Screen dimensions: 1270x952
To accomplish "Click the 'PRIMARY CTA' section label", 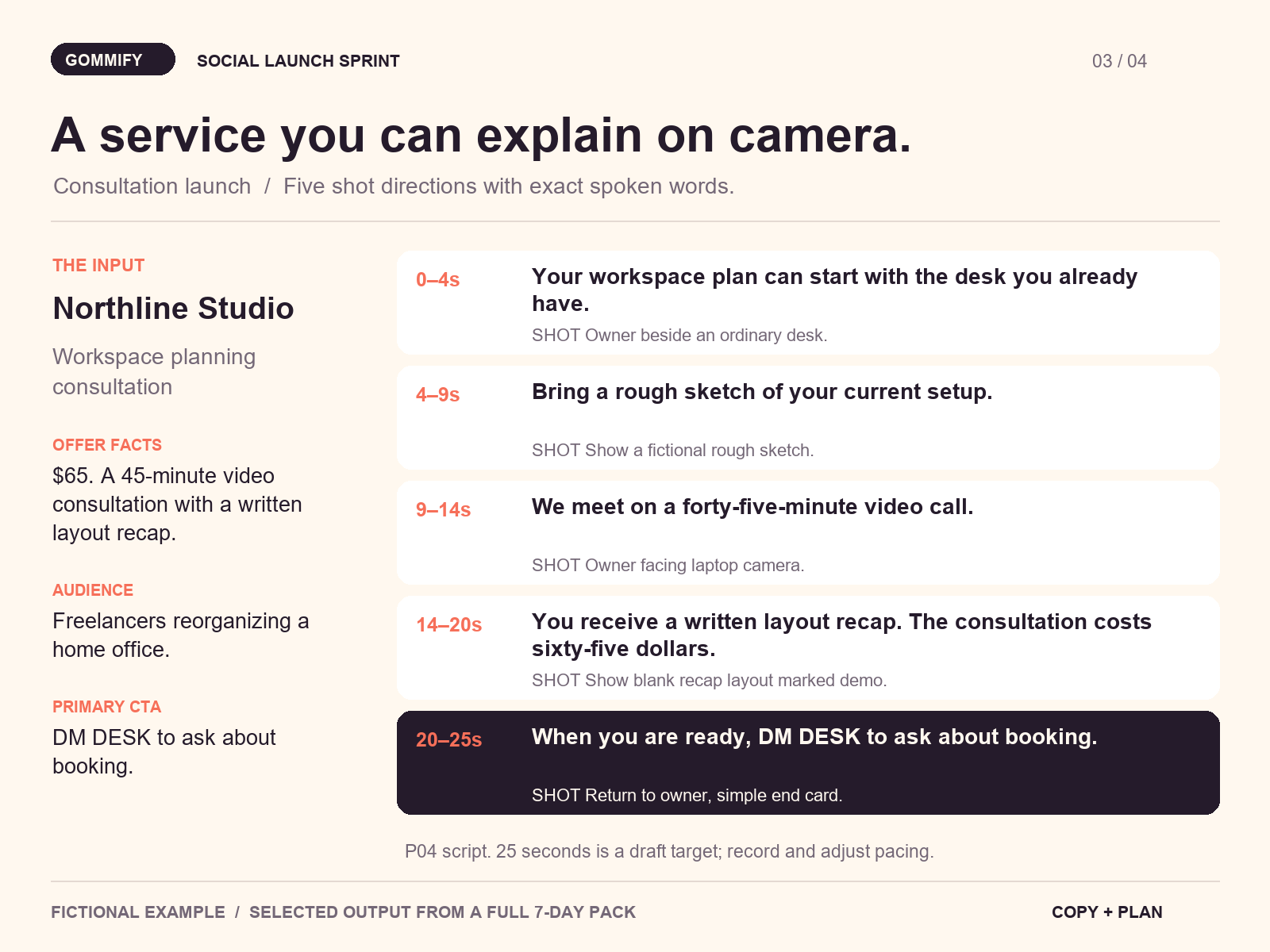I will [106, 707].
